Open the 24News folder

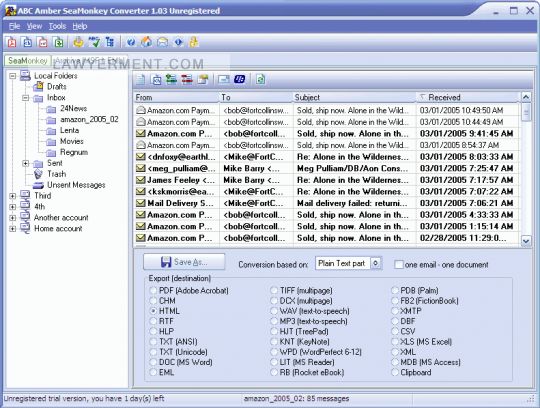73,108
